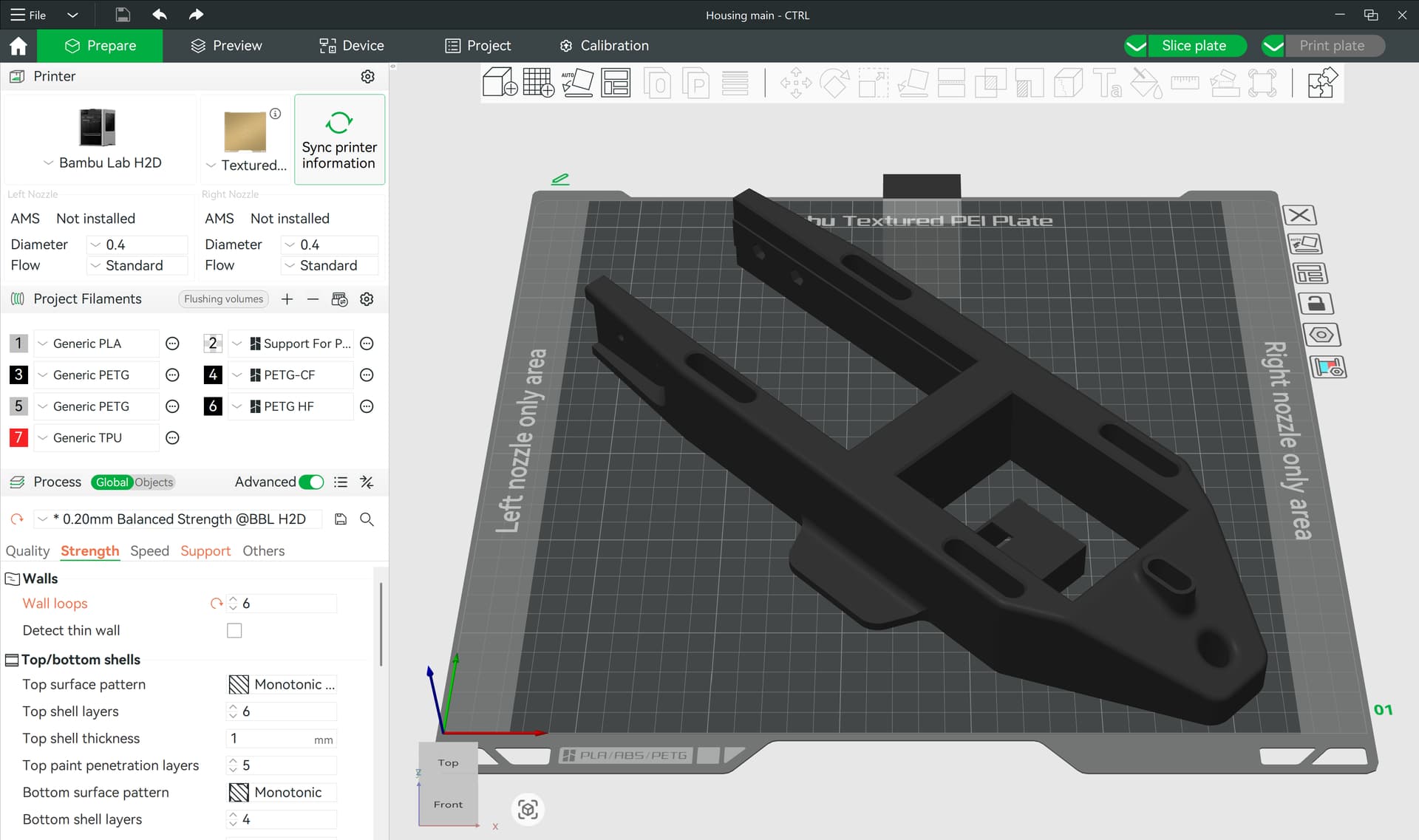
Task: Select filament slot 4 black swatch
Action: [213, 375]
